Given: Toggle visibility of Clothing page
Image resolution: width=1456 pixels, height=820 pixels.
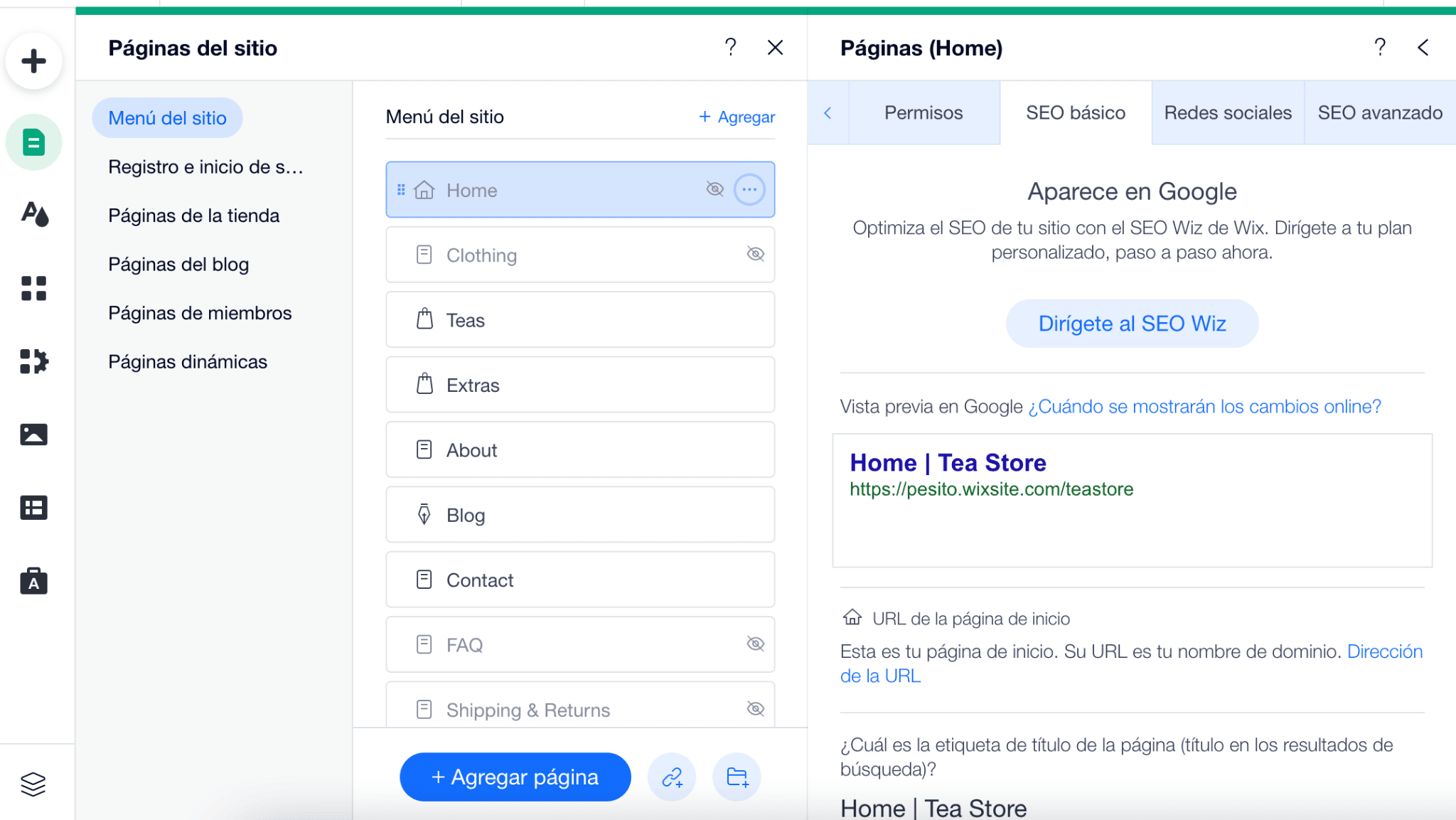Looking at the screenshot, I should pyautogui.click(x=755, y=254).
